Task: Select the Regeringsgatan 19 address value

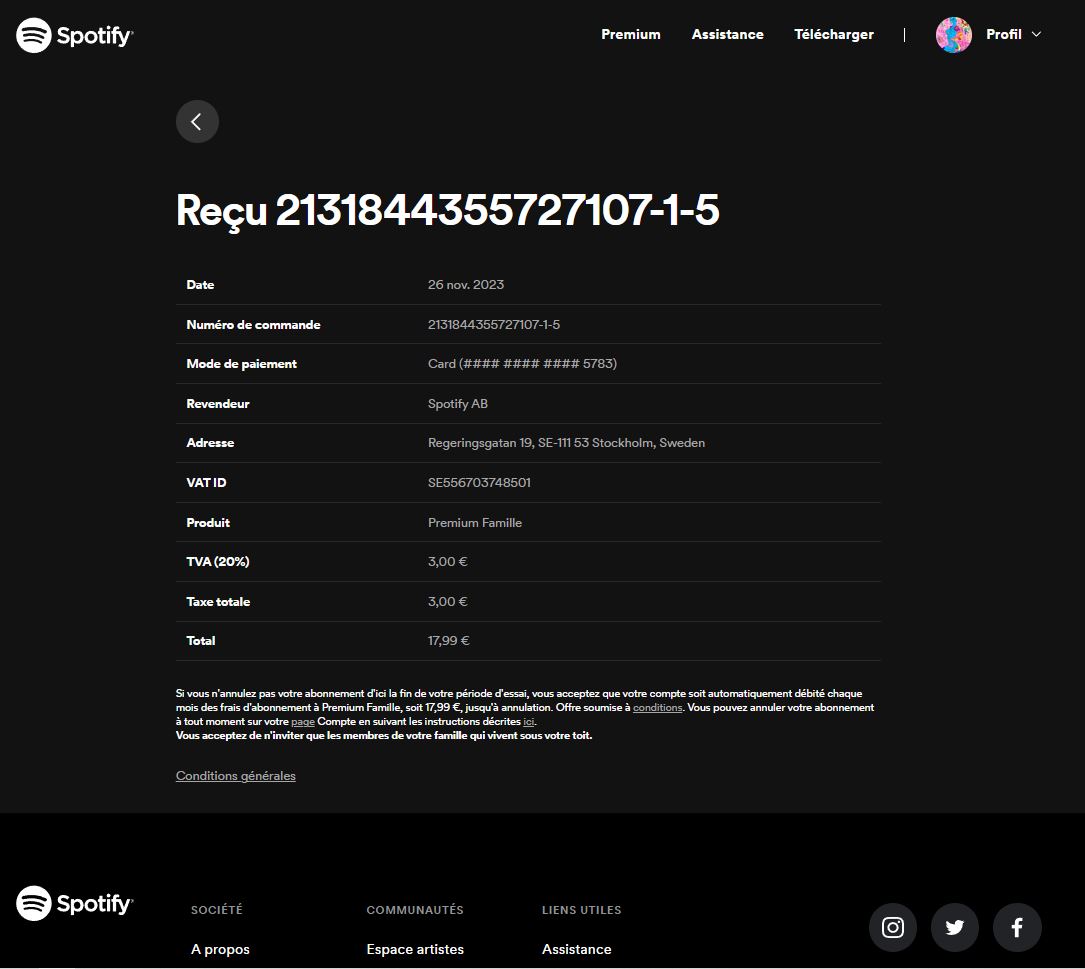Action: point(566,443)
